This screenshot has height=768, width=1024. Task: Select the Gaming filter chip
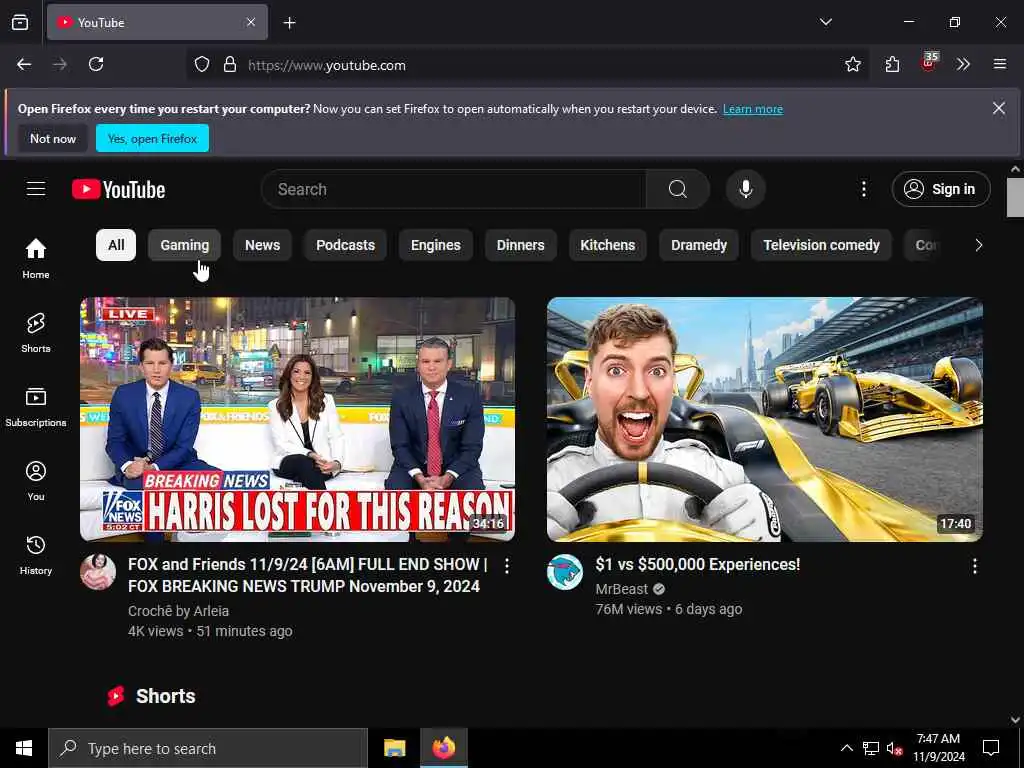click(x=185, y=245)
